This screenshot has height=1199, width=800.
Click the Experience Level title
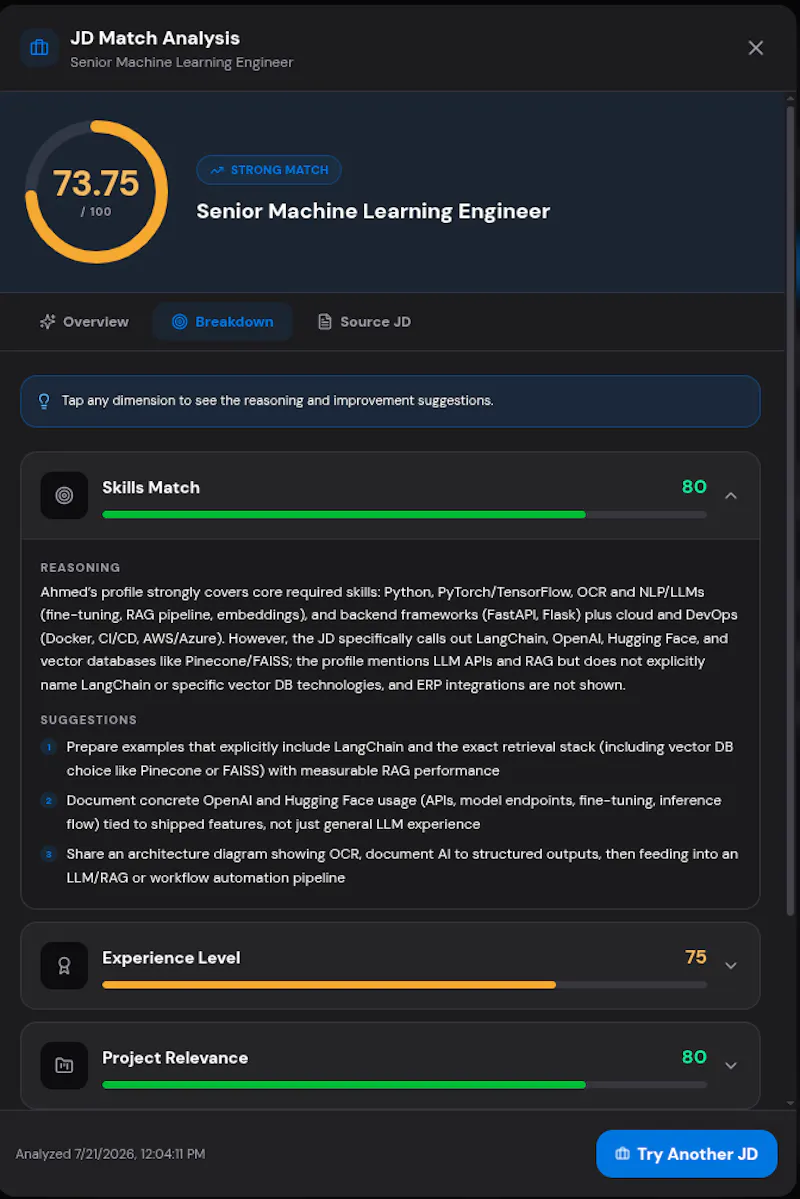171,958
